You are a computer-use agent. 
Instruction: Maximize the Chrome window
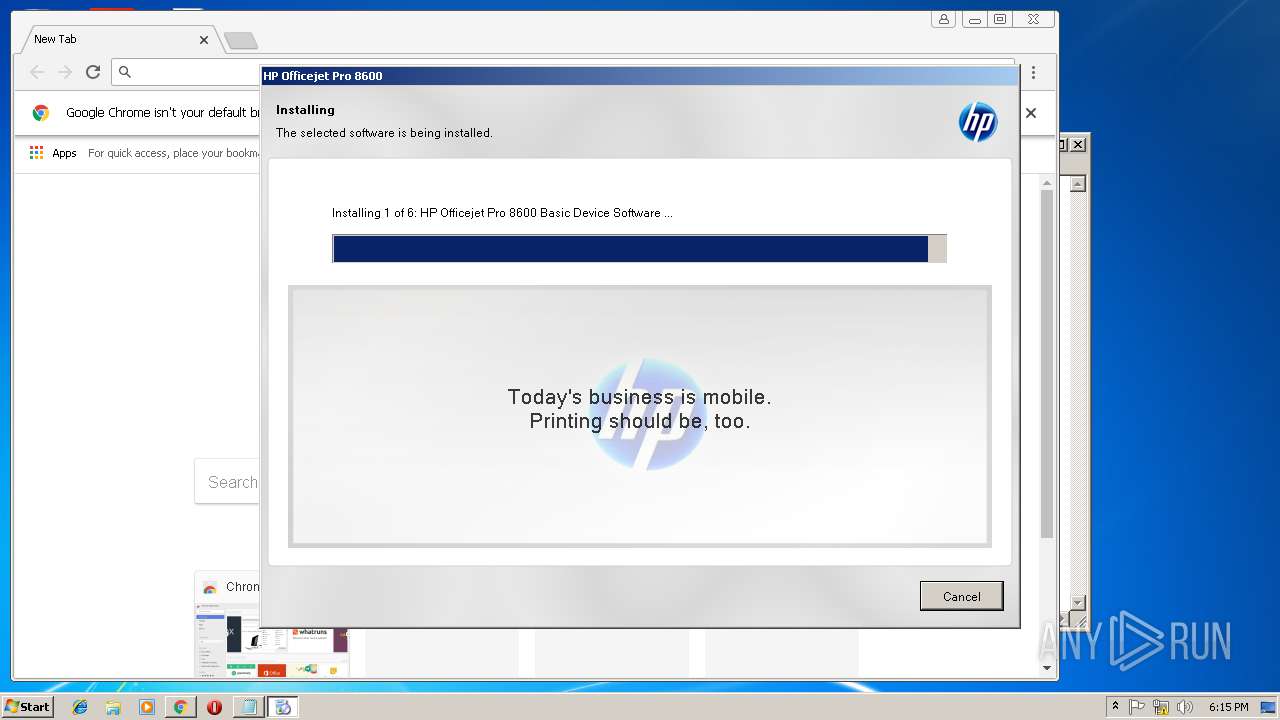tap(999, 19)
